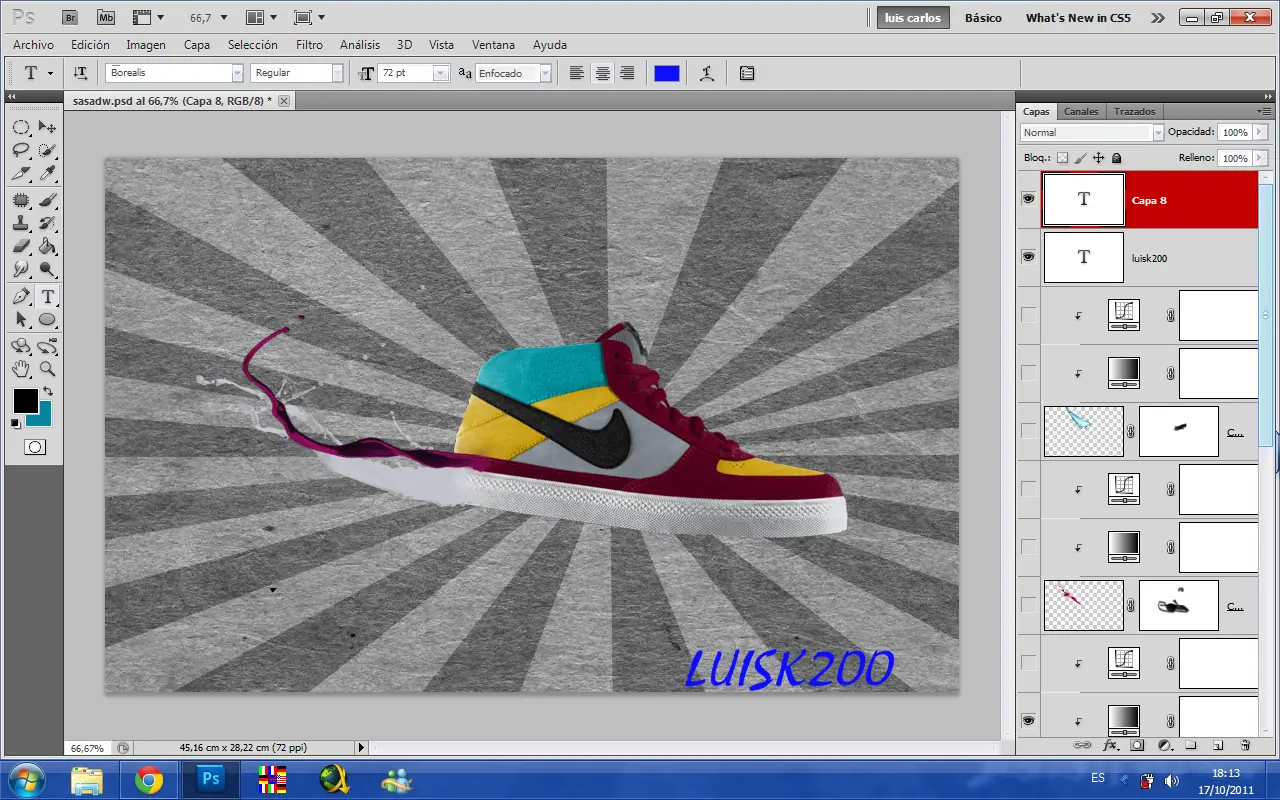1280x800 pixels.
Task: Open the Filtro menu
Action: 309,45
